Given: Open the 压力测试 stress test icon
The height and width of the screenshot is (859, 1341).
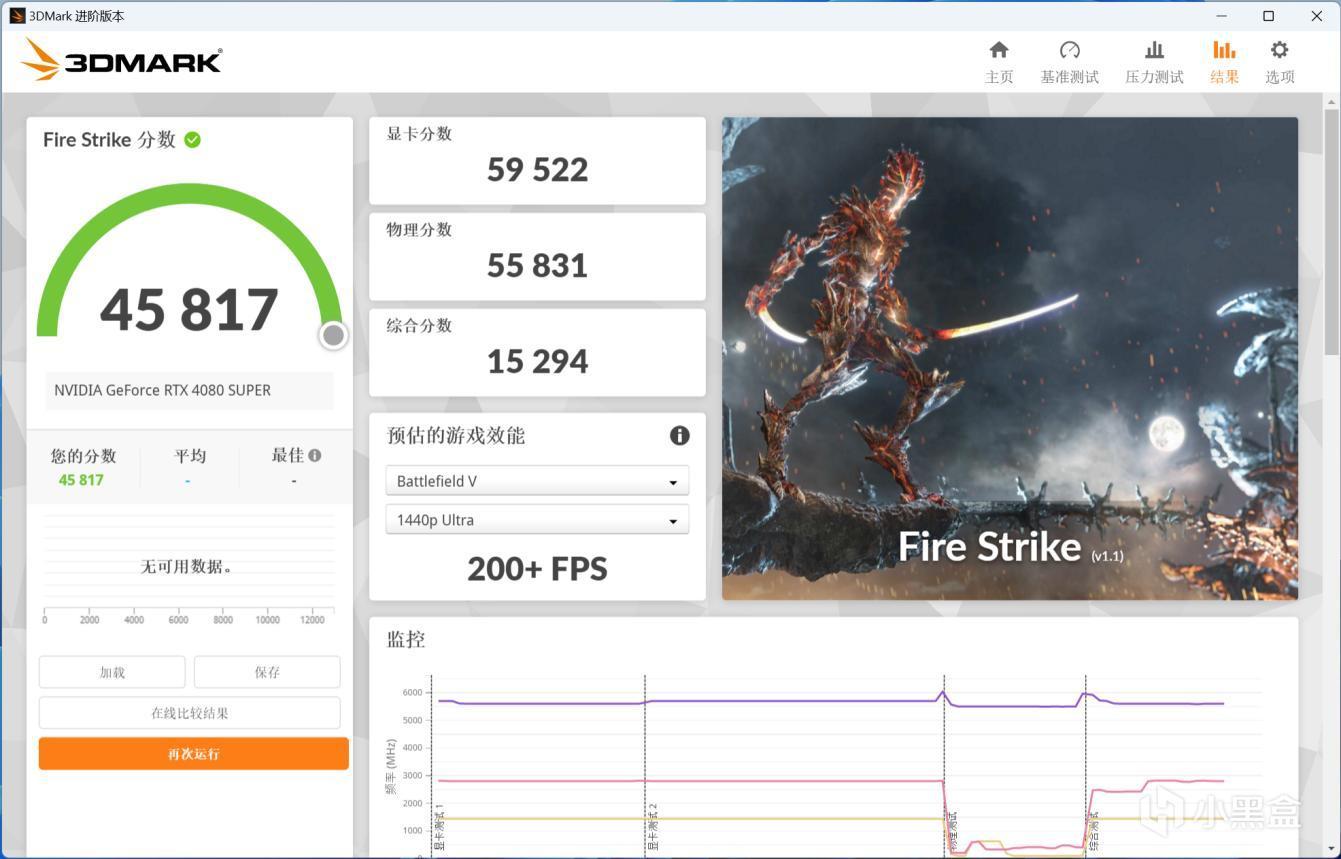Looking at the screenshot, I should pyautogui.click(x=1154, y=50).
